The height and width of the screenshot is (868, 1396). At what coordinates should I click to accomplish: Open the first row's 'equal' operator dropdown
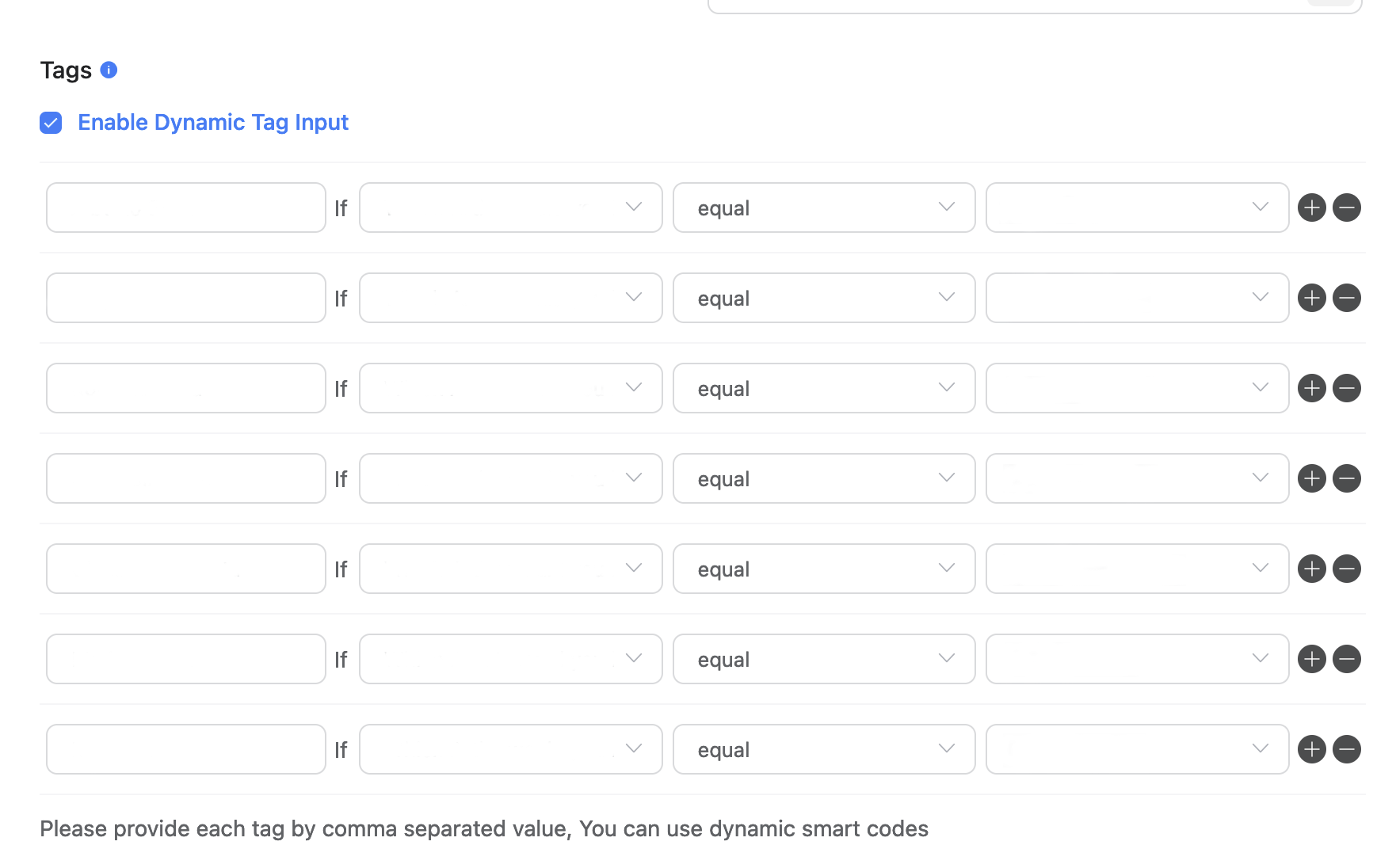pyautogui.click(x=824, y=207)
